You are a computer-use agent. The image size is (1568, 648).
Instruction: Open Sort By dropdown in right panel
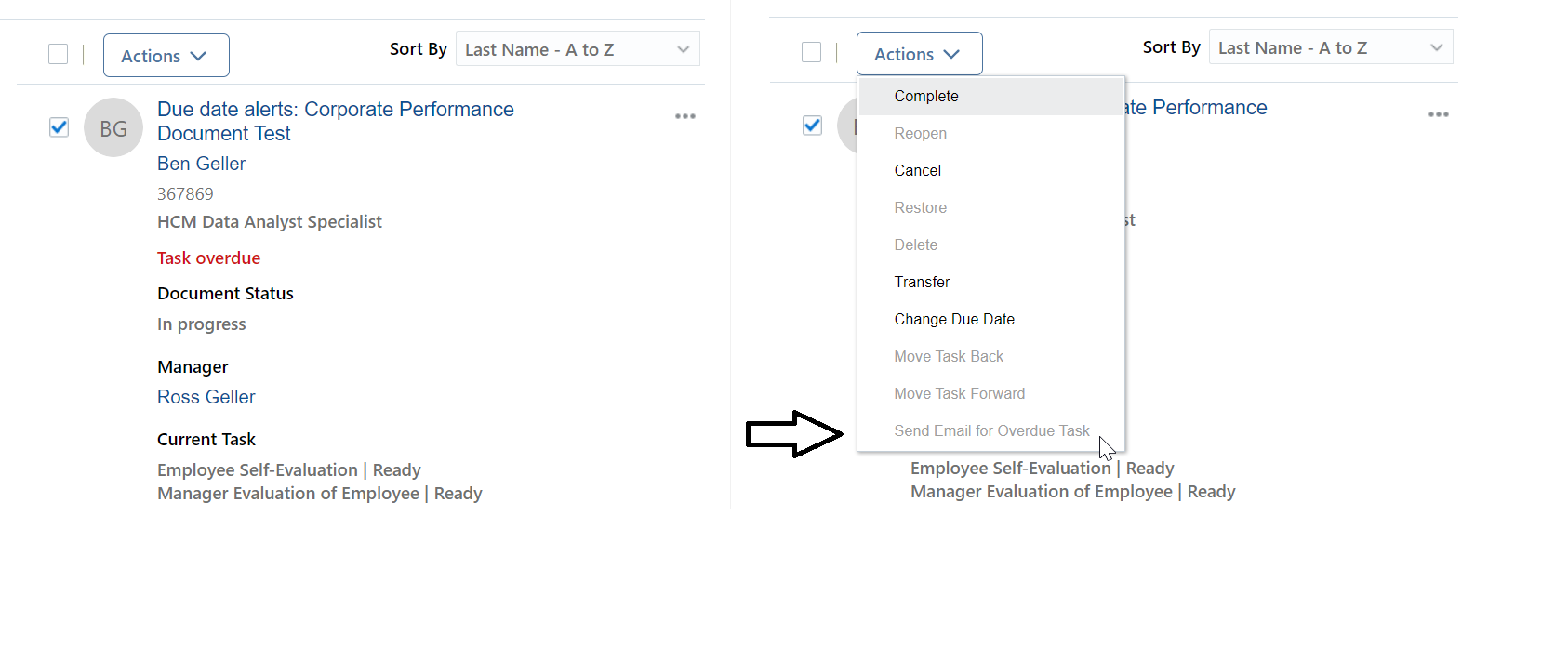(x=1331, y=47)
